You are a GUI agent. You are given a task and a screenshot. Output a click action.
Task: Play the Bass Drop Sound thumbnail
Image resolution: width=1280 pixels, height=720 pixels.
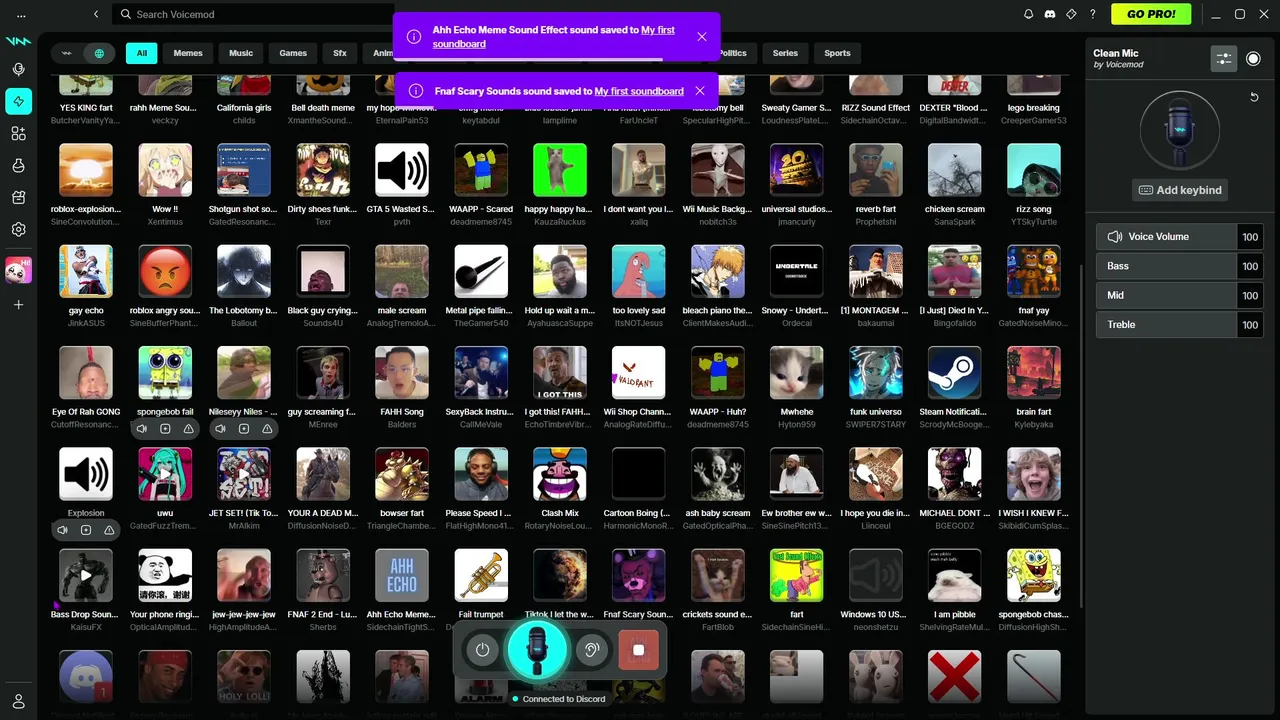[86, 575]
